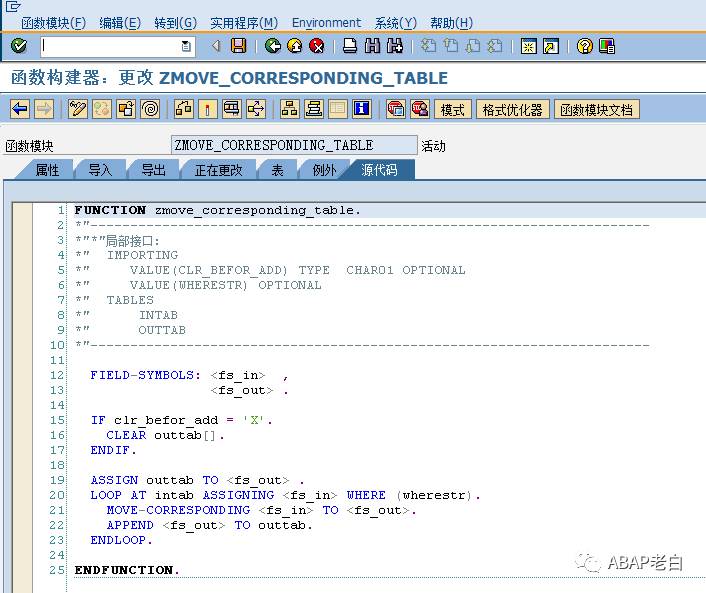Click the Where-Used List icon

point(256,109)
